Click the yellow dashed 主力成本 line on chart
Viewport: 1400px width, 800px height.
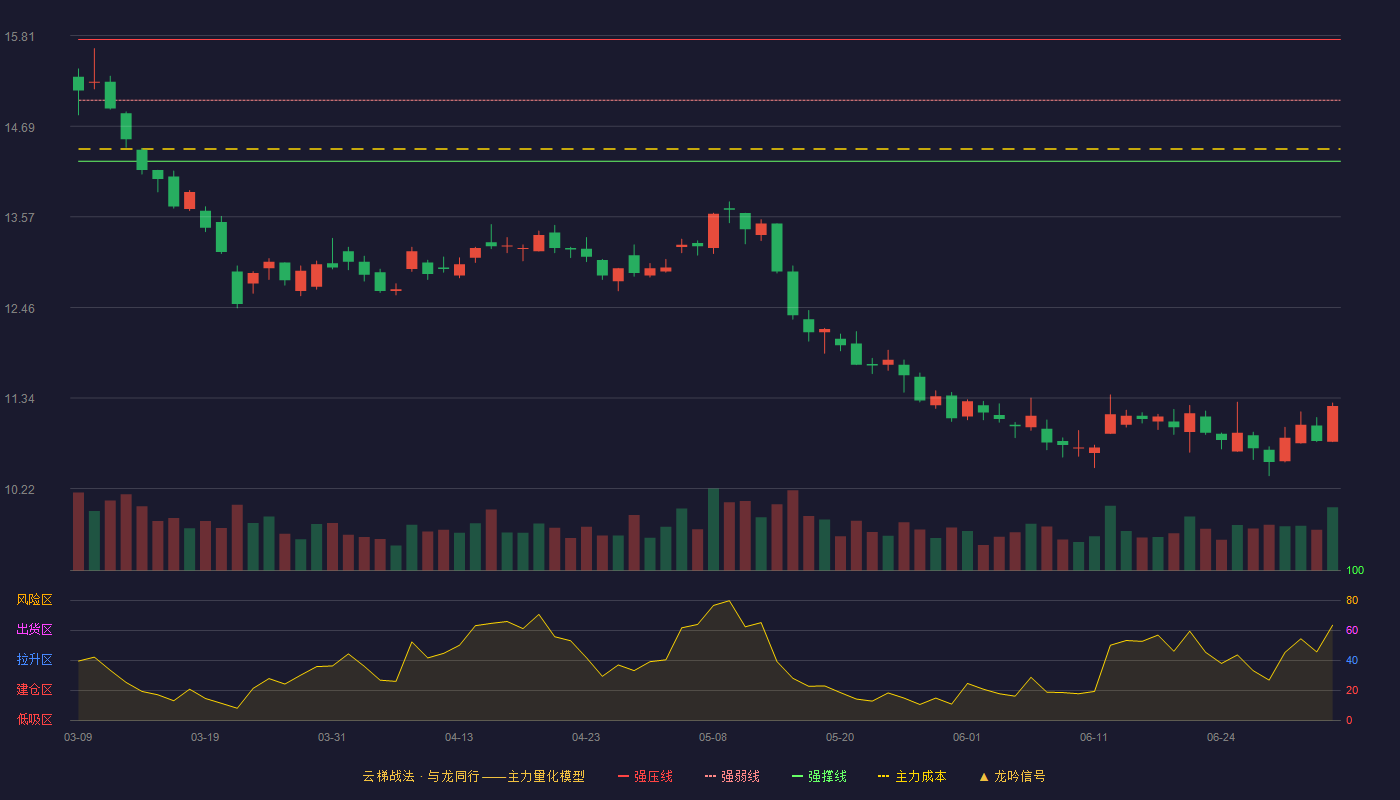tap(709, 149)
